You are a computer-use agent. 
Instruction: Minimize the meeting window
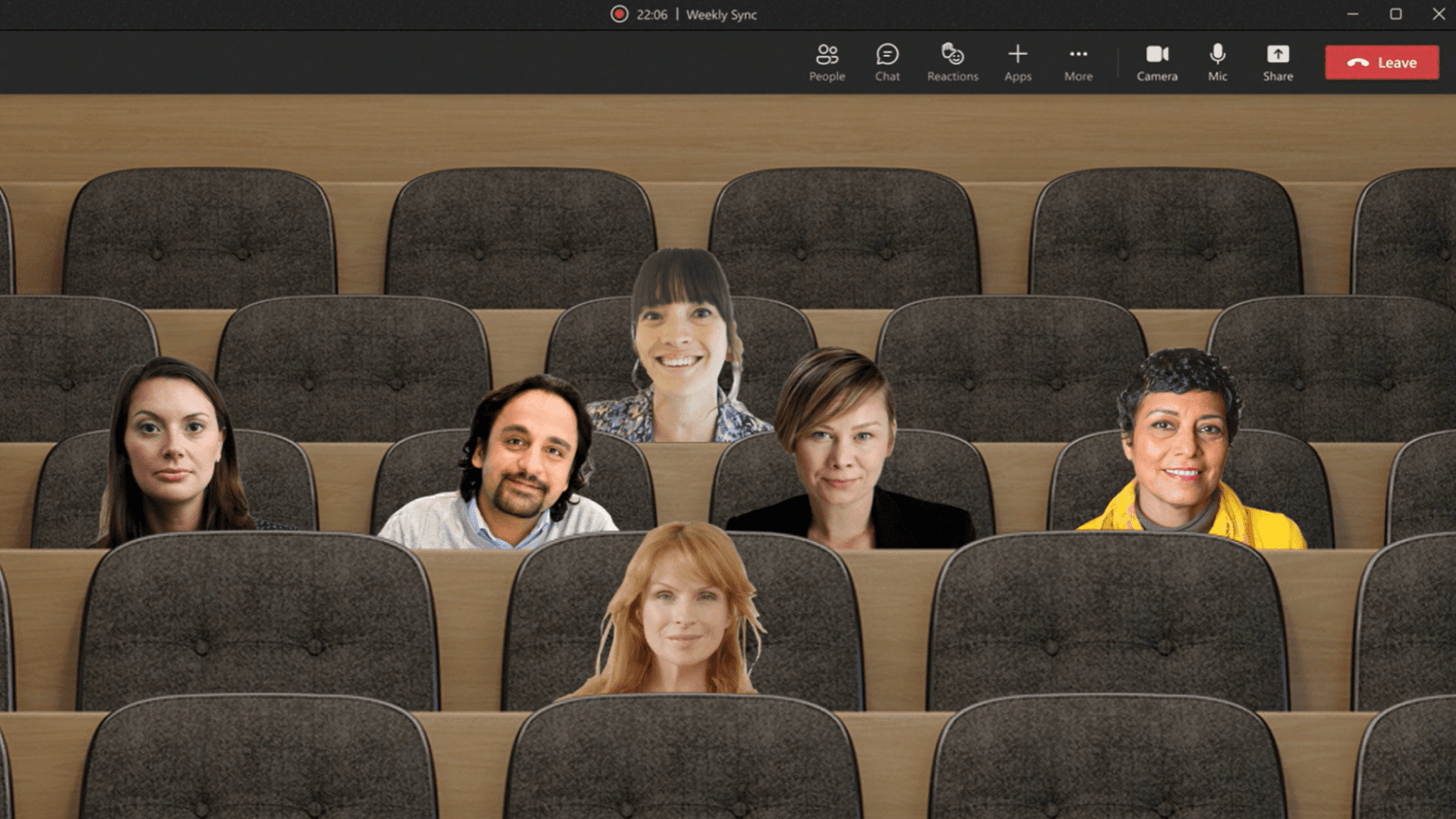pos(1352,14)
